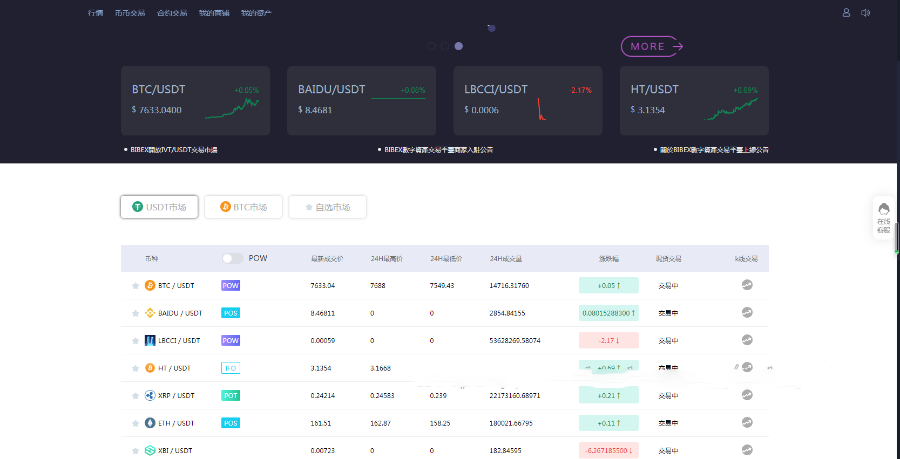Screen dimensions: 900x459
Task: Favorite the HT / USDT star
Action: tap(135, 368)
